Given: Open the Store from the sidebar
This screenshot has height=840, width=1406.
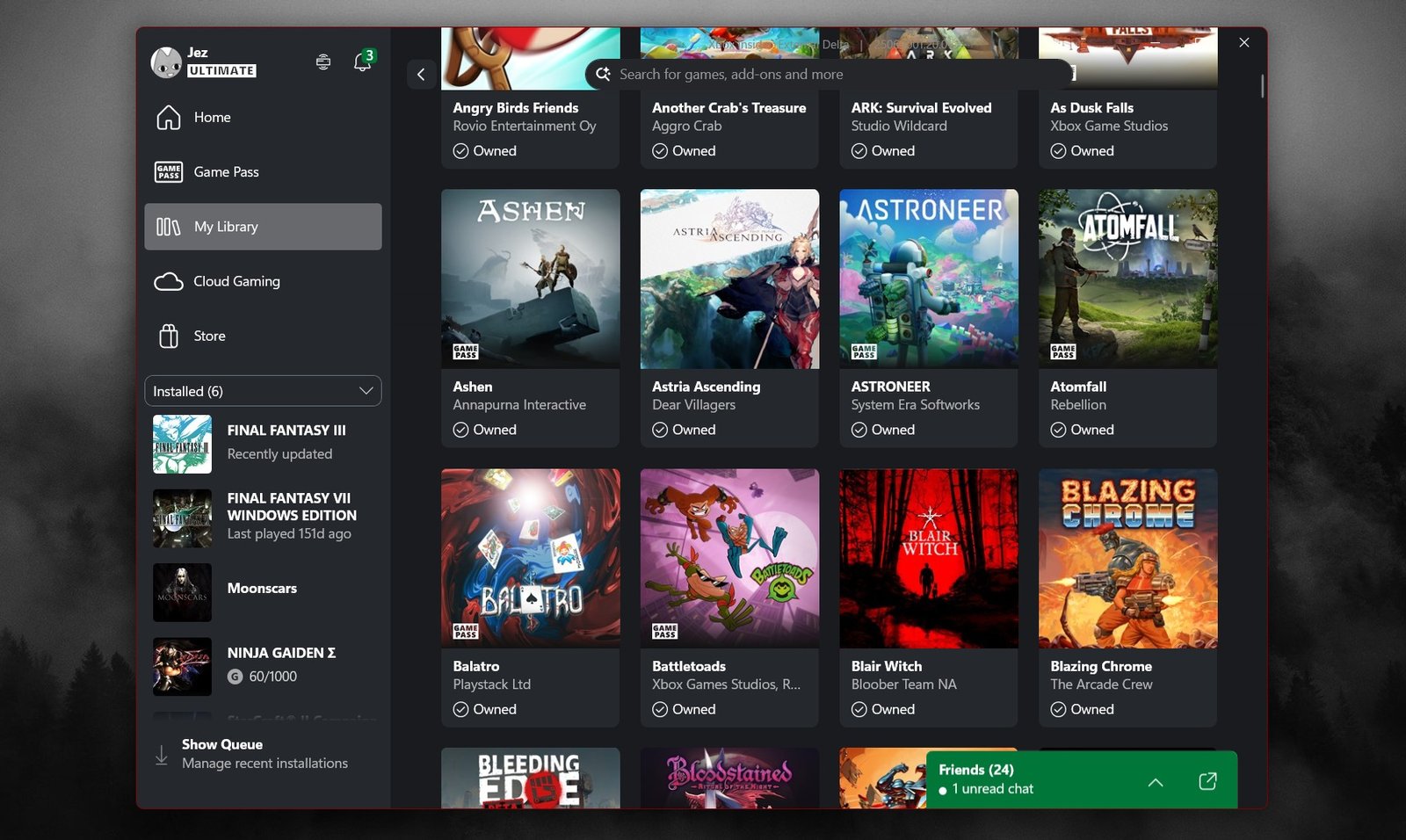Looking at the screenshot, I should 209,336.
